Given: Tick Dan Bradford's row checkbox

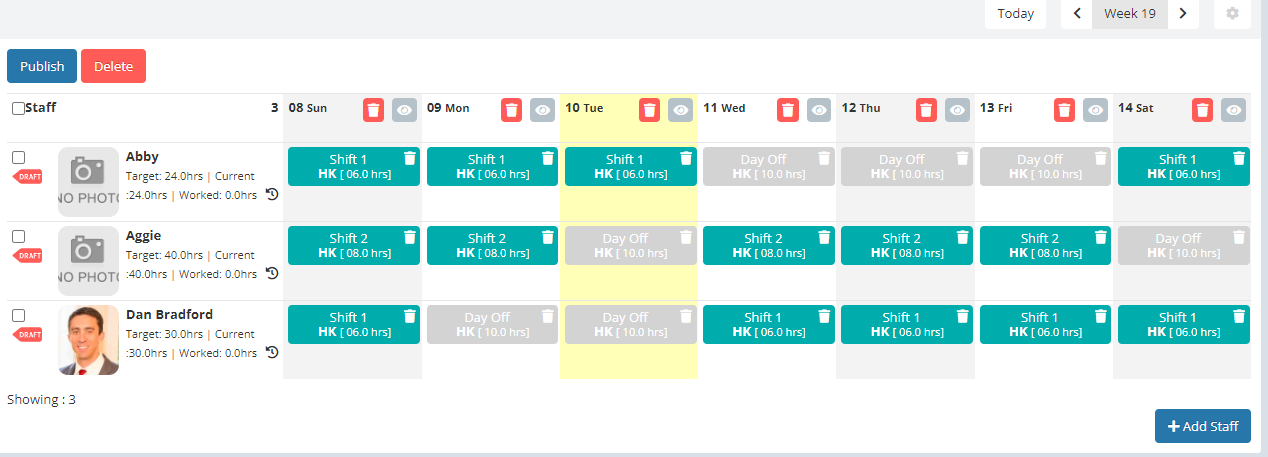Looking at the screenshot, I should pos(18,316).
